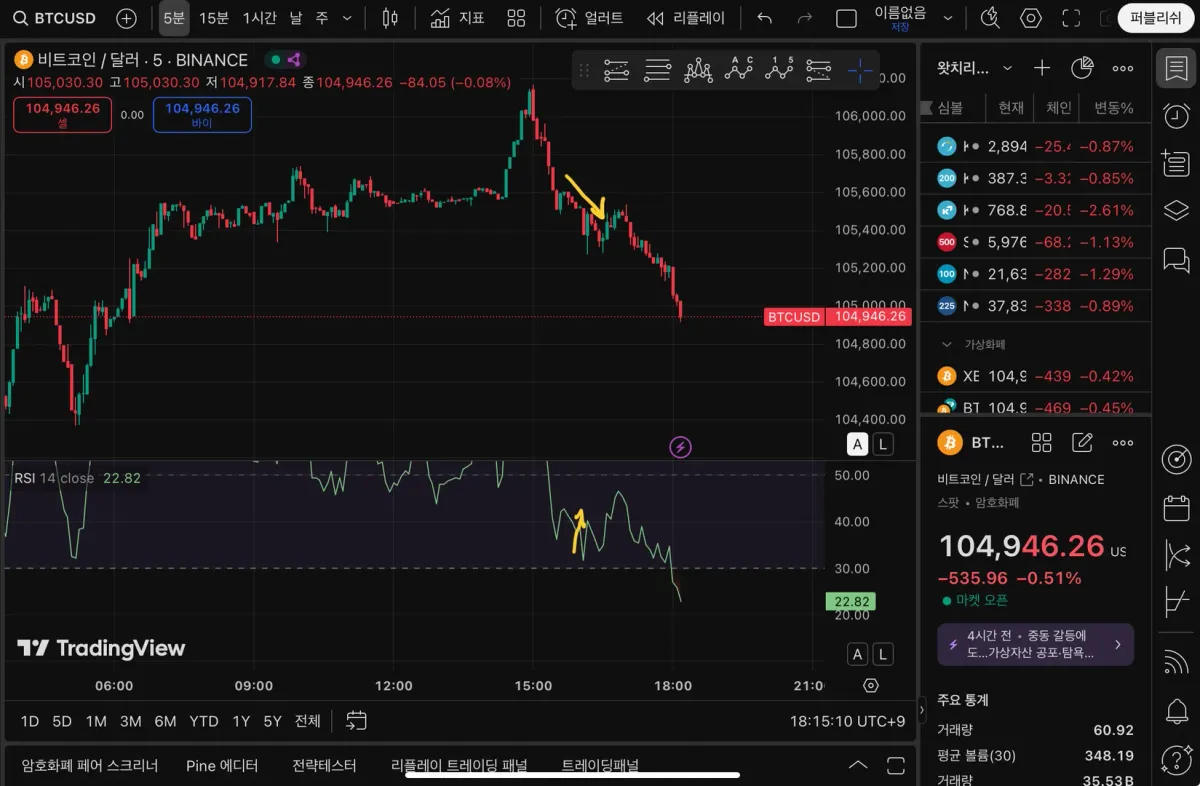This screenshot has width=1200, height=786.
Task: Open object tree layers icon
Action: pos(1176,211)
